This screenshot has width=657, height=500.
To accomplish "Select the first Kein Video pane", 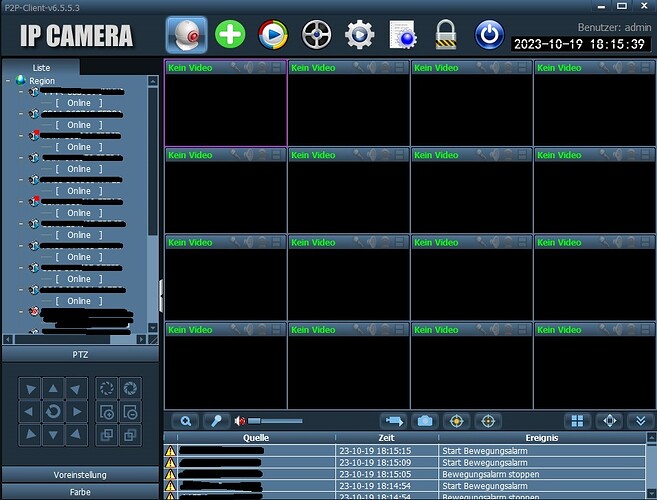I will (225, 105).
